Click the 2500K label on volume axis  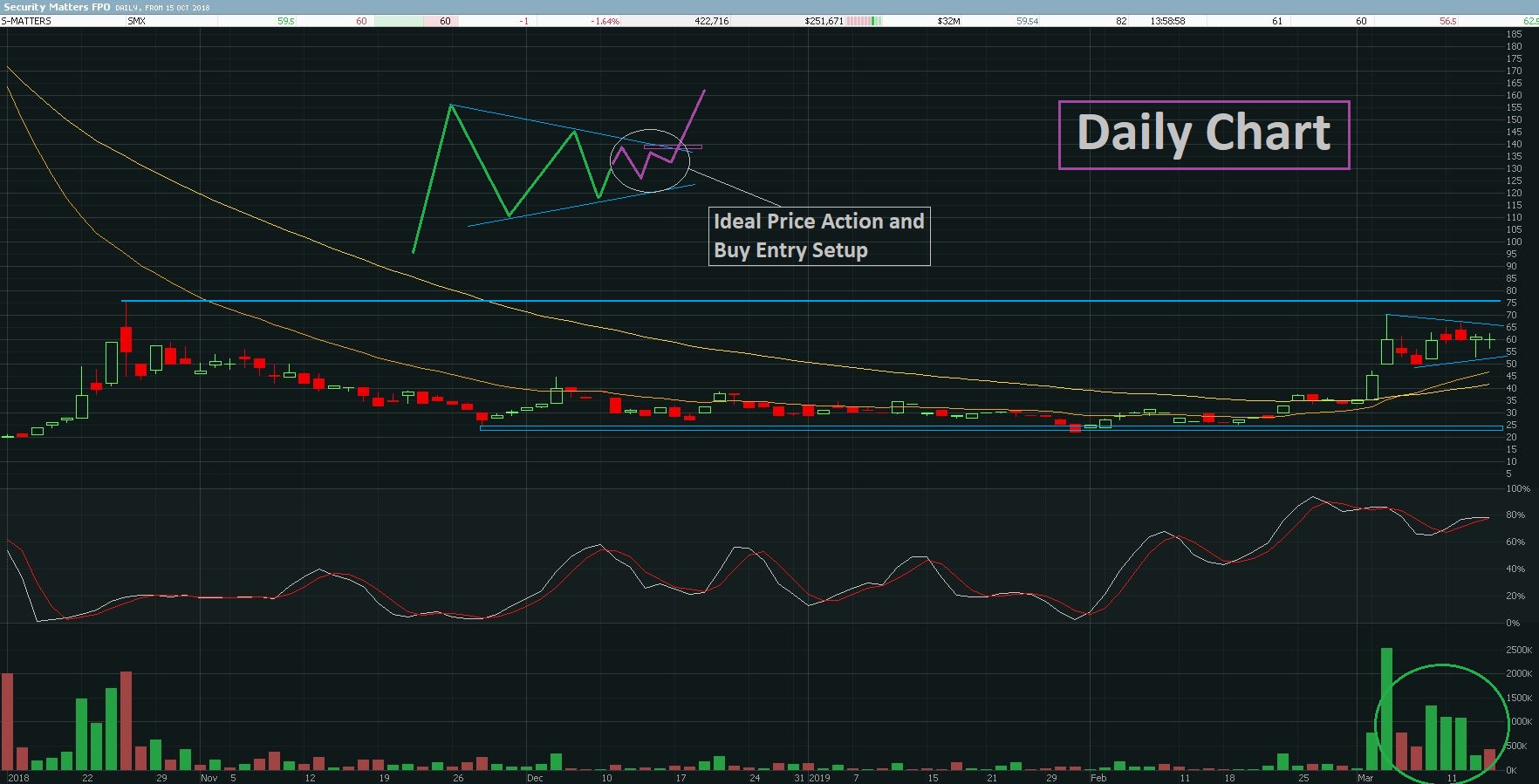click(x=1519, y=650)
